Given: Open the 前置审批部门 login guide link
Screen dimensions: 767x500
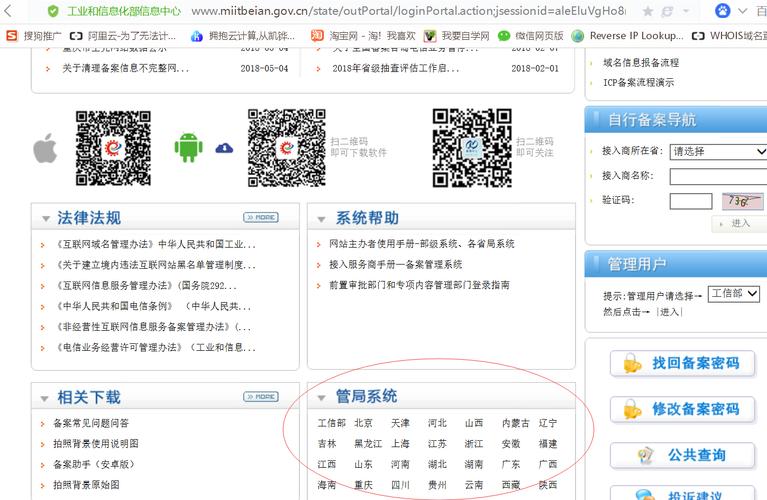Looking at the screenshot, I should (419, 285).
